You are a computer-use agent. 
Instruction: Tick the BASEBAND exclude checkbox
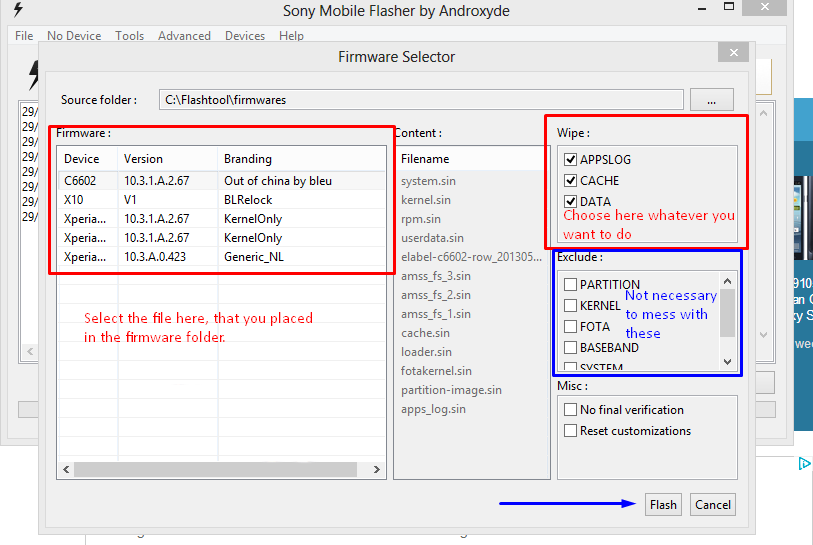(570, 347)
